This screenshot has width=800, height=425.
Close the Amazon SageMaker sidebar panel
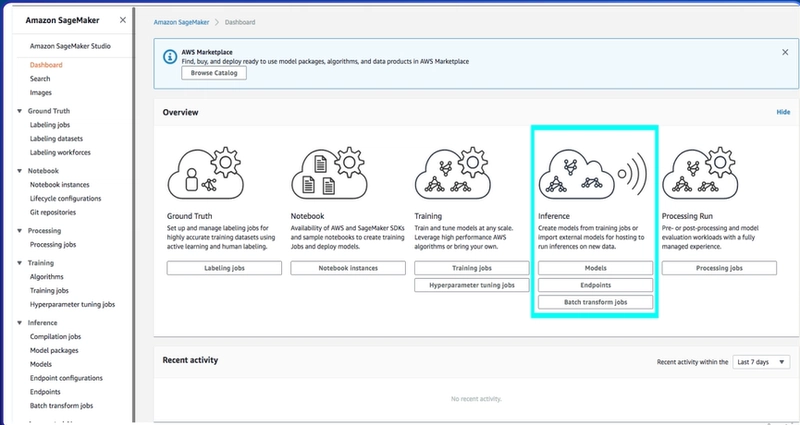click(122, 20)
